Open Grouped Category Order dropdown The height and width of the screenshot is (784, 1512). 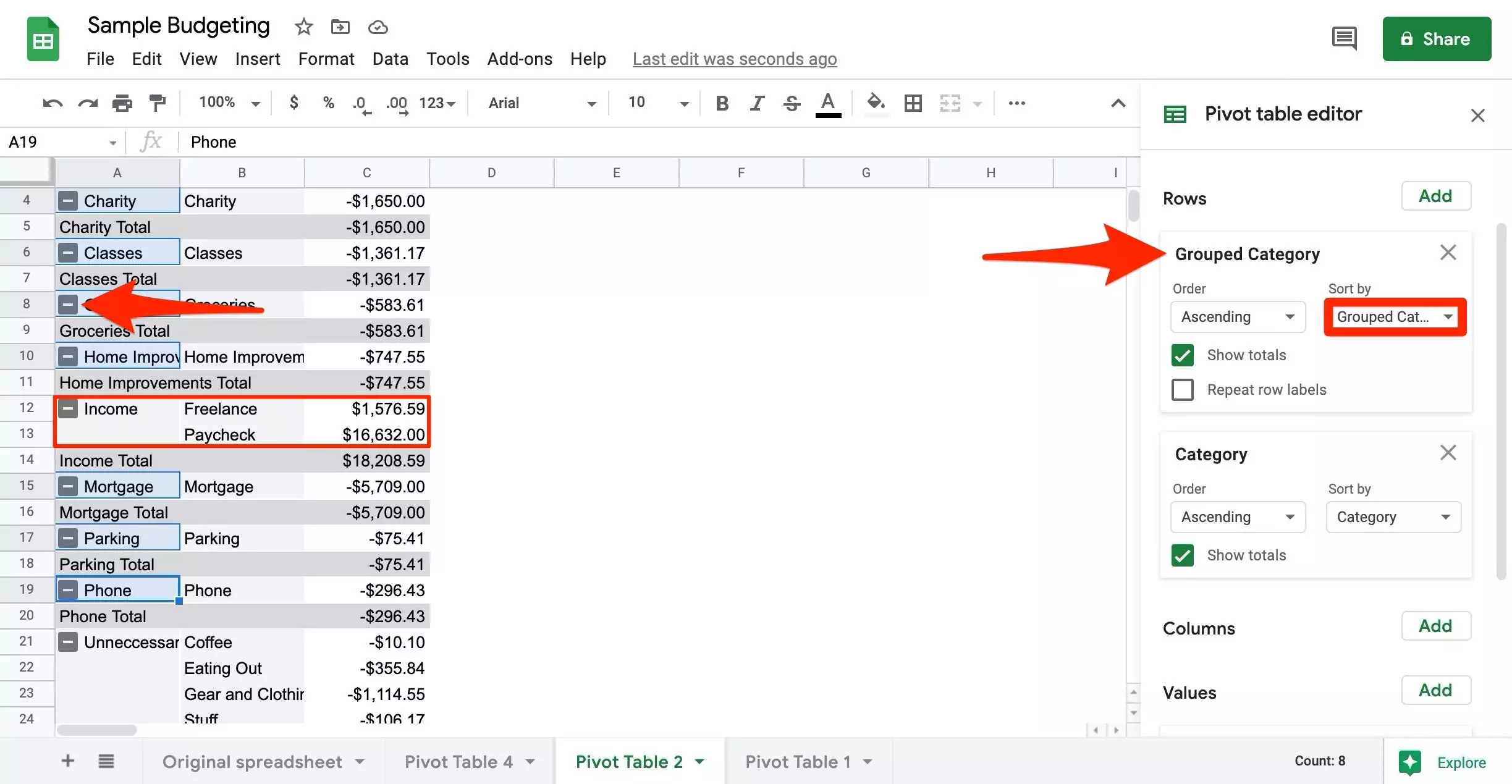pos(1238,317)
